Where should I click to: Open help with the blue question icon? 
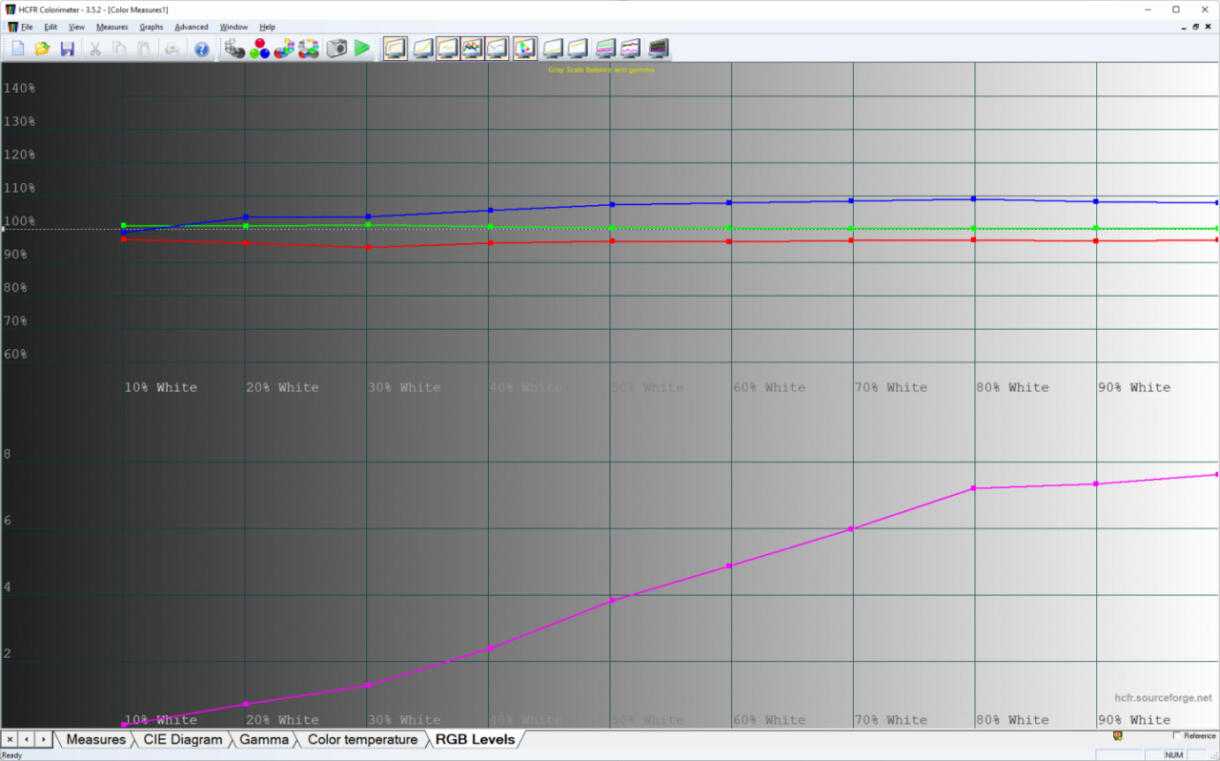coord(202,48)
